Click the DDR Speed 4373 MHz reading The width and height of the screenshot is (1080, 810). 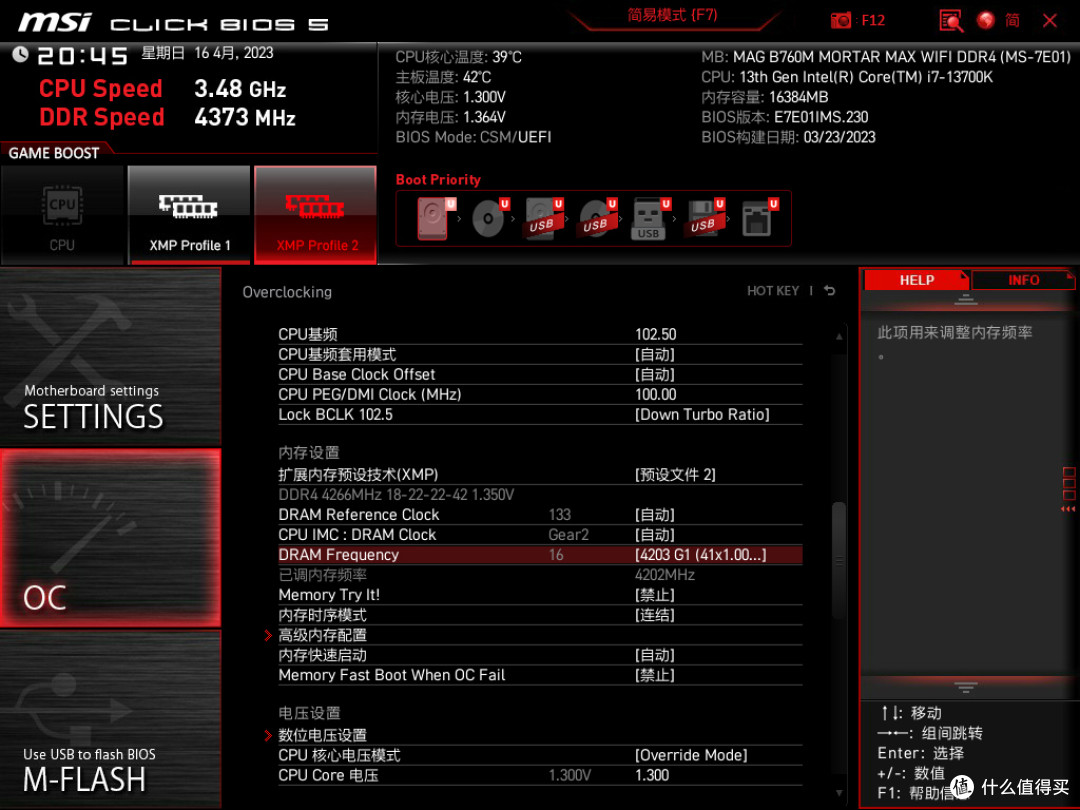(x=167, y=117)
